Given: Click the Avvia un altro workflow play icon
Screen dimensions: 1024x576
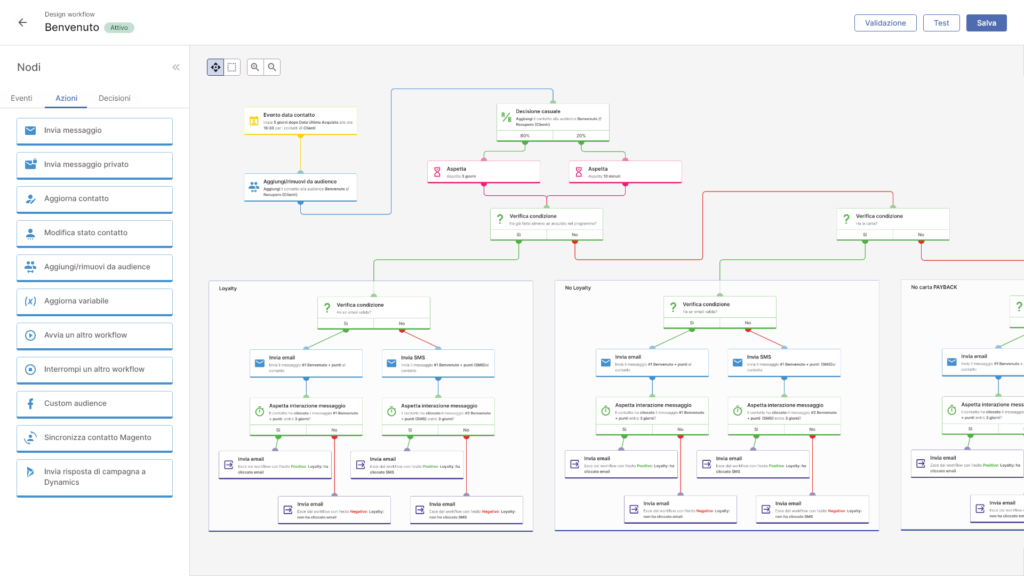Looking at the screenshot, I should [x=30, y=335].
